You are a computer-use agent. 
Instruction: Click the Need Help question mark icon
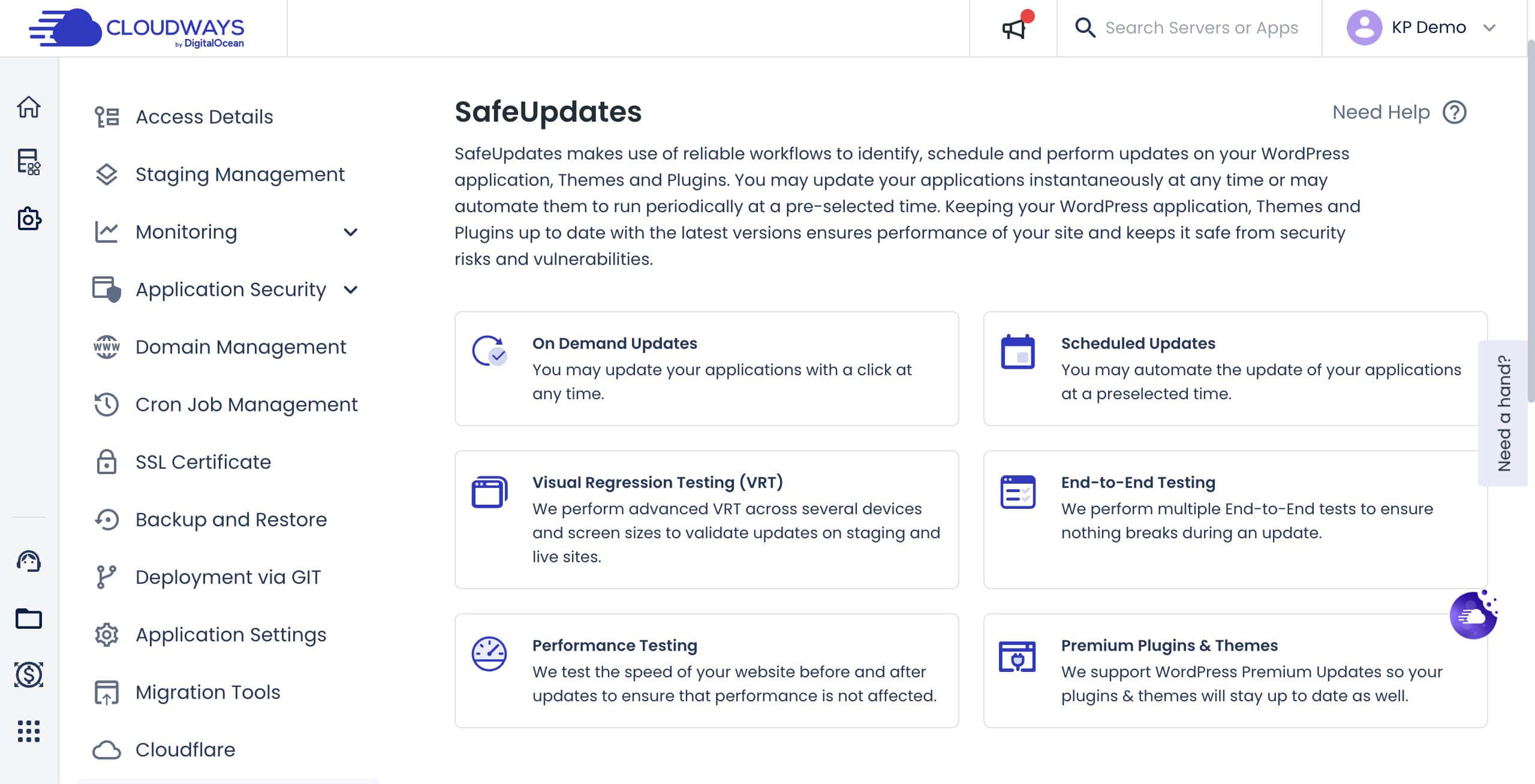pos(1454,112)
